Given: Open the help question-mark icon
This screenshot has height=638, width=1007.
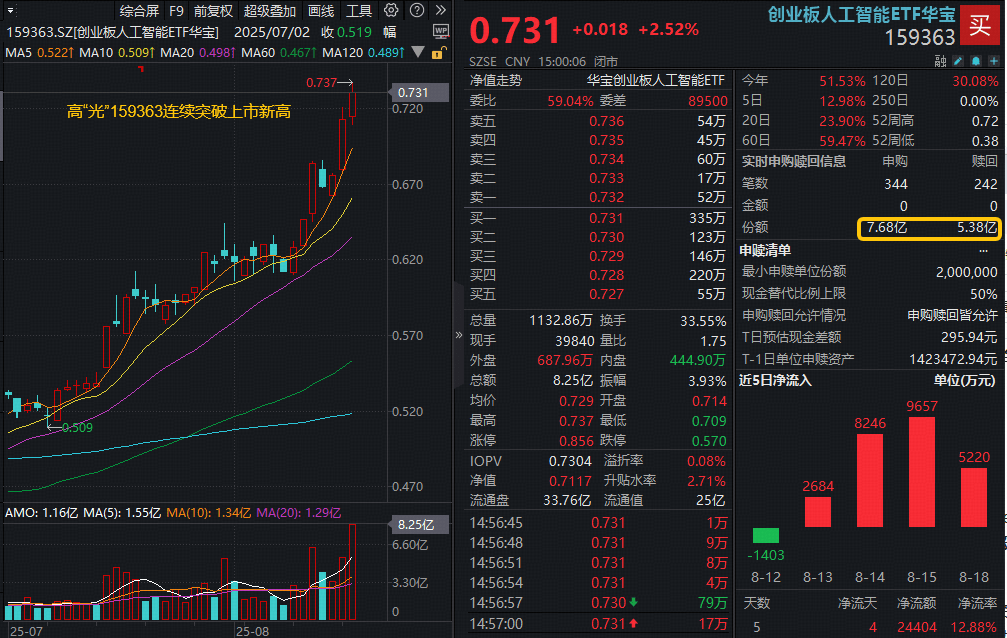Looking at the screenshot, I should coord(417,10).
